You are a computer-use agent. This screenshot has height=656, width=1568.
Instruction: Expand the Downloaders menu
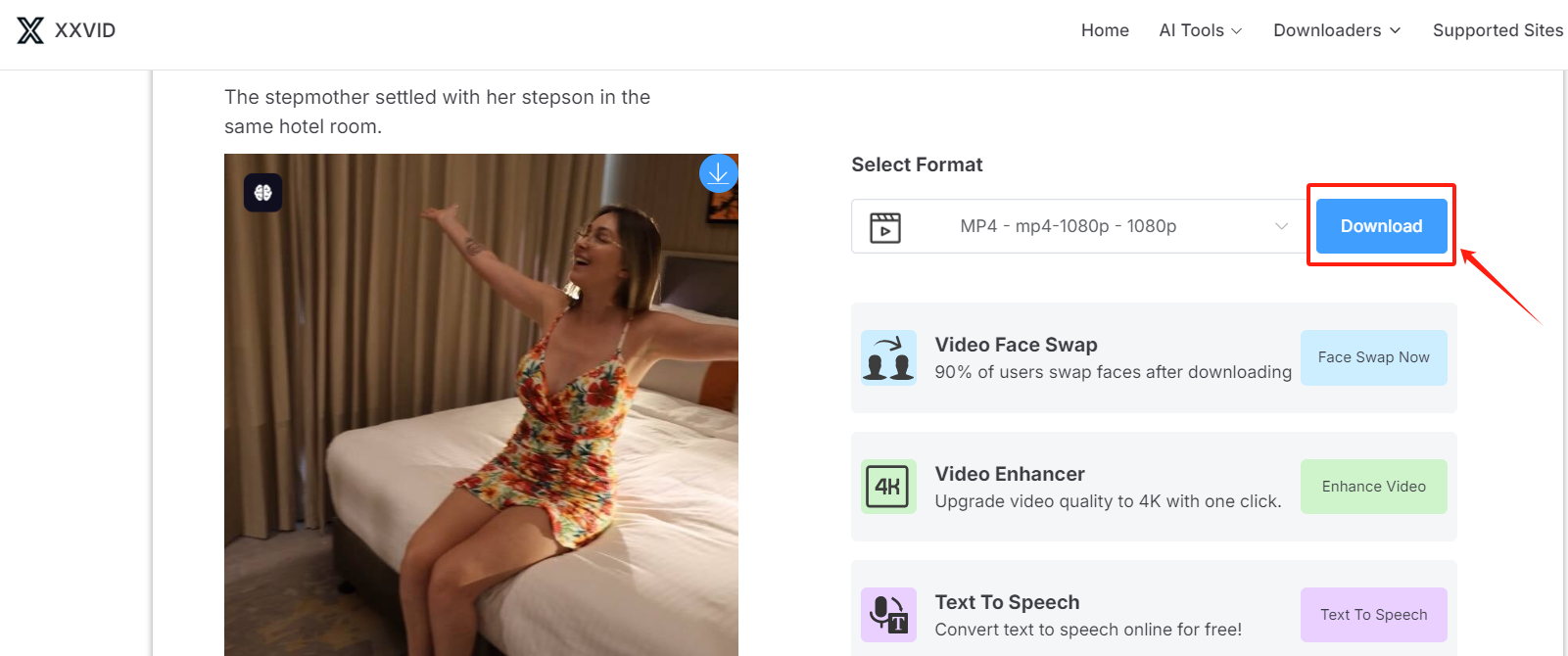tap(1337, 30)
